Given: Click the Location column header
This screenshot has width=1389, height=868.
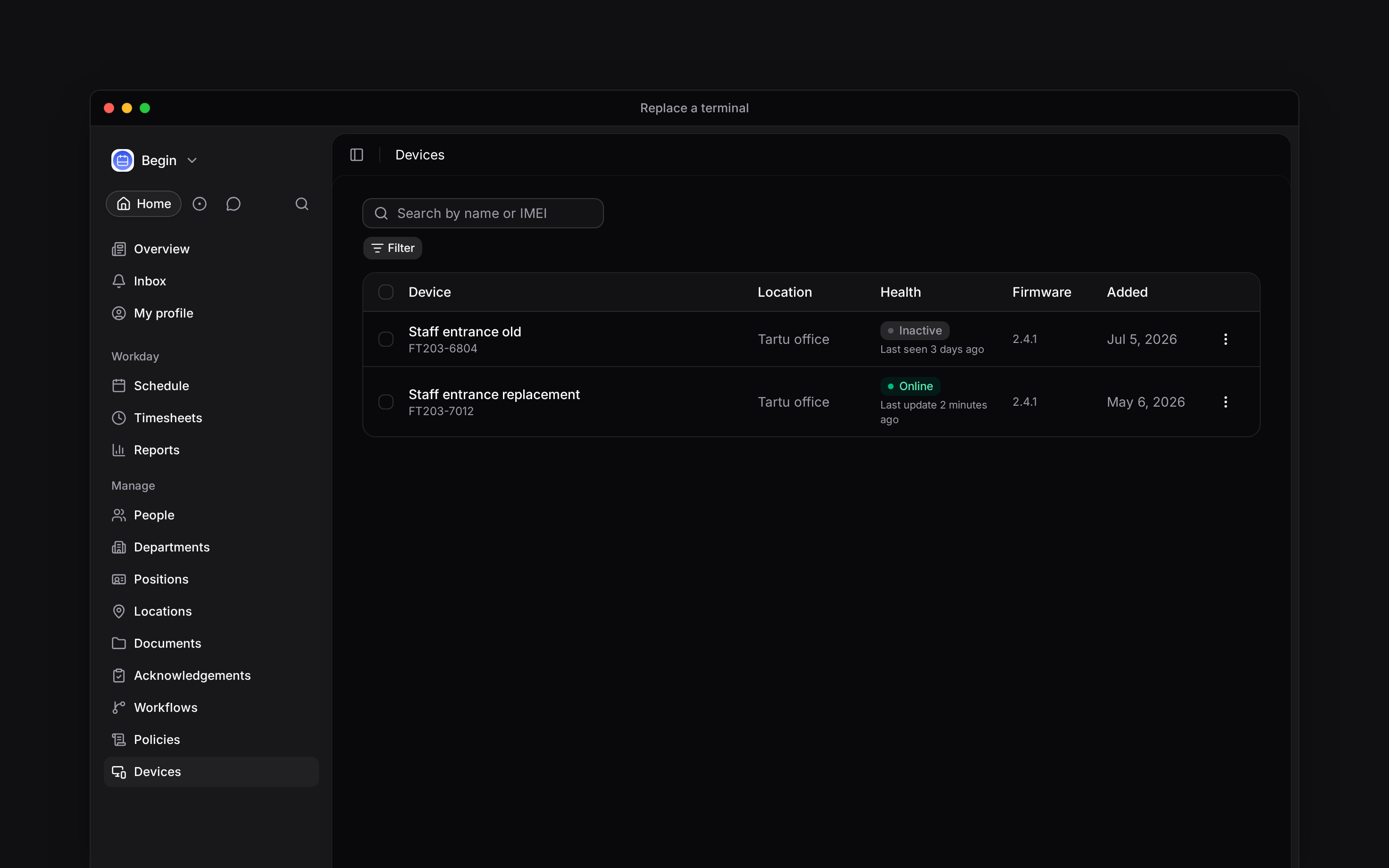Looking at the screenshot, I should (x=785, y=292).
